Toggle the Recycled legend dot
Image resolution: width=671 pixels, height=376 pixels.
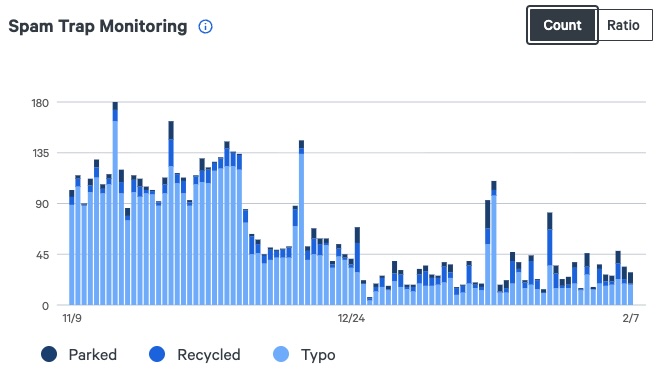click(157, 354)
